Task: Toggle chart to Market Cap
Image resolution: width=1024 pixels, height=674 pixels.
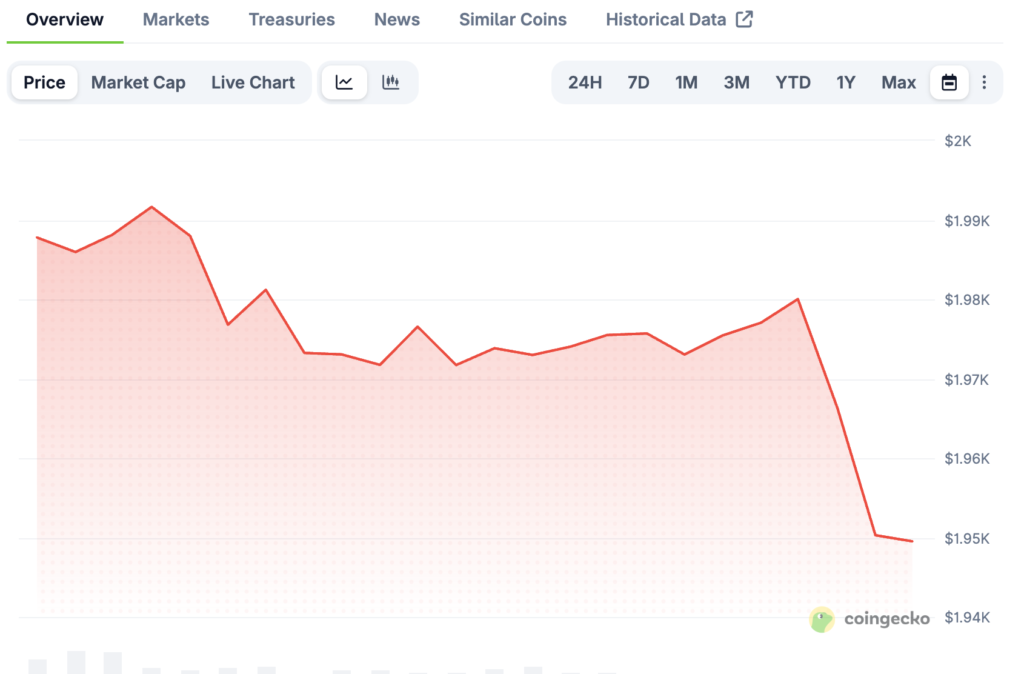Action: tap(138, 83)
